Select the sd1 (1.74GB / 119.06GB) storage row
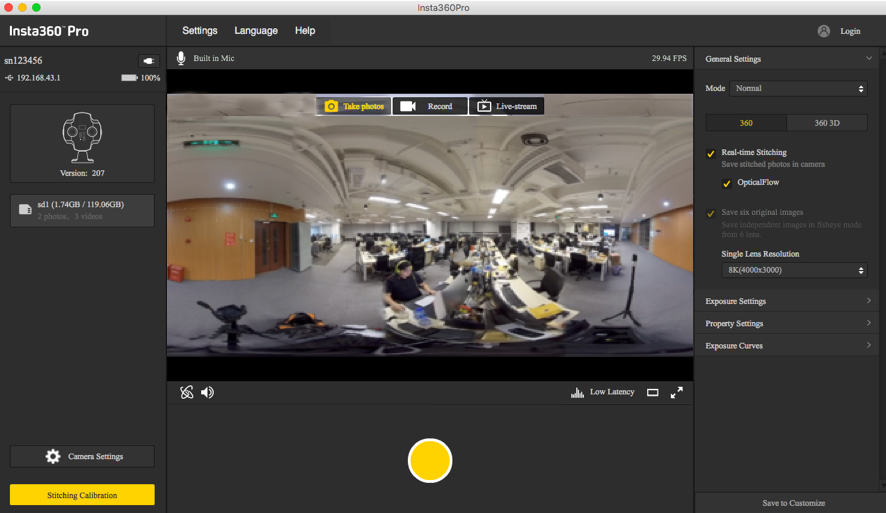 82,210
